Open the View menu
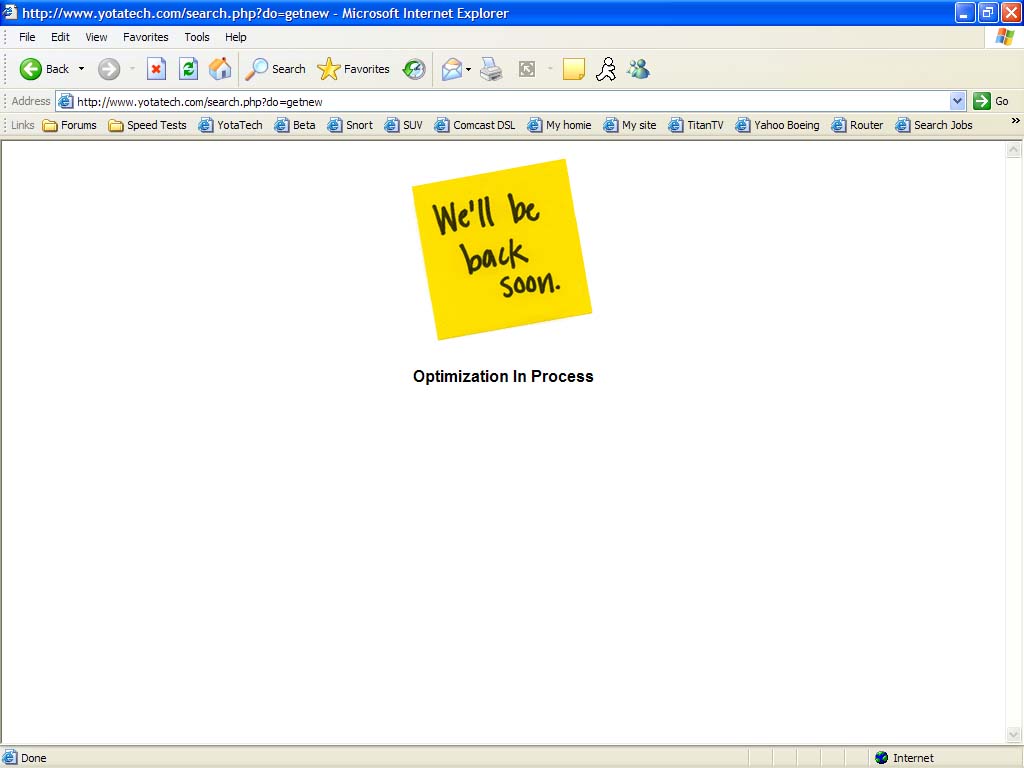The width and height of the screenshot is (1024, 768). pyautogui.click(x=96, y=37)
